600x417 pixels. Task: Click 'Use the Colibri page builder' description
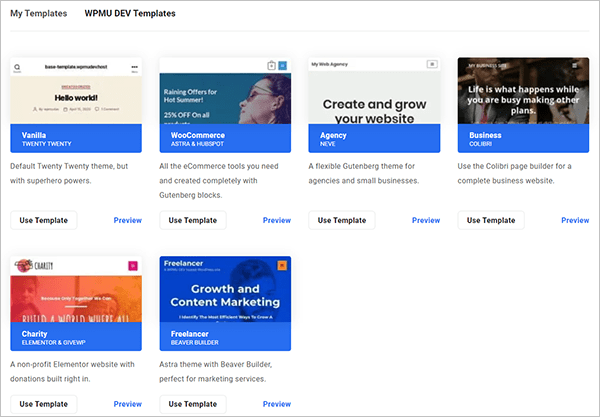coord(515,173)
